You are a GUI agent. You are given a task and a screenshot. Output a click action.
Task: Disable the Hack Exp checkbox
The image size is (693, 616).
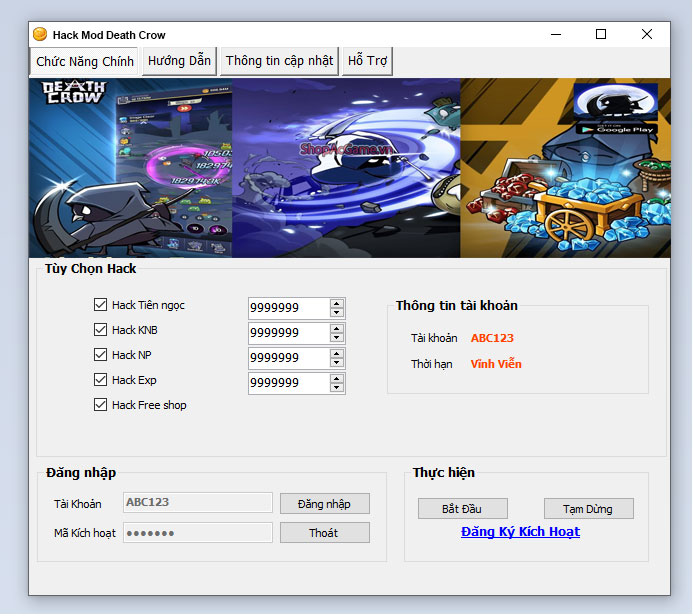(x=100, y=380)
